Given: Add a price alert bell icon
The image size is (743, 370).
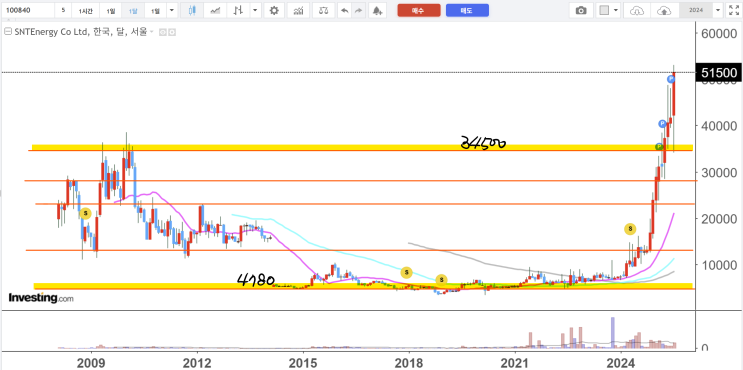Looking at the screenshot, I should click(x=377, y=10).
